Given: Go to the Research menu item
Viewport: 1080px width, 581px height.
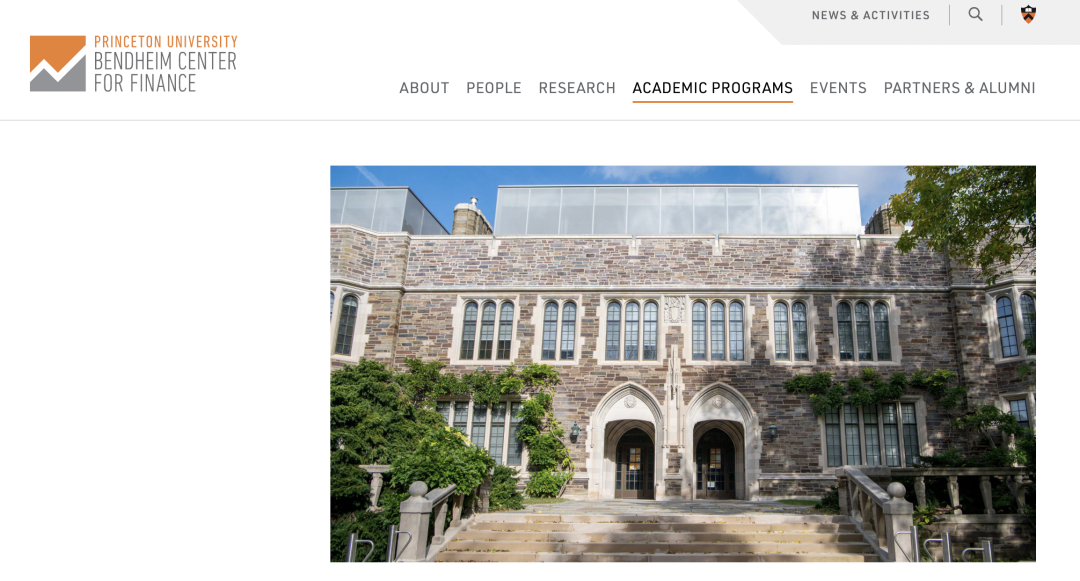Looking at the screenshot, I should click(x=577, y=88).
